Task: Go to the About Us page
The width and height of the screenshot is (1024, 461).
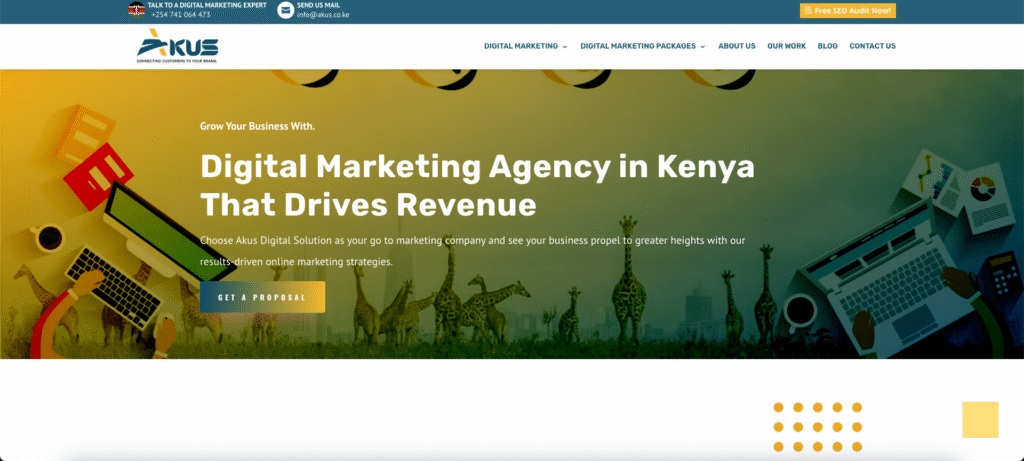Action: (736, 46)
